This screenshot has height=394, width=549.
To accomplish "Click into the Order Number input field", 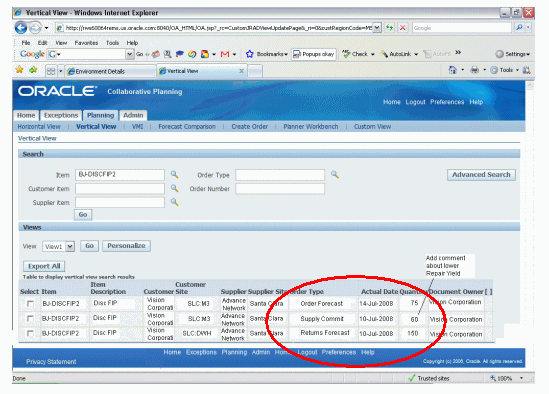I will [x=280, y=189].
